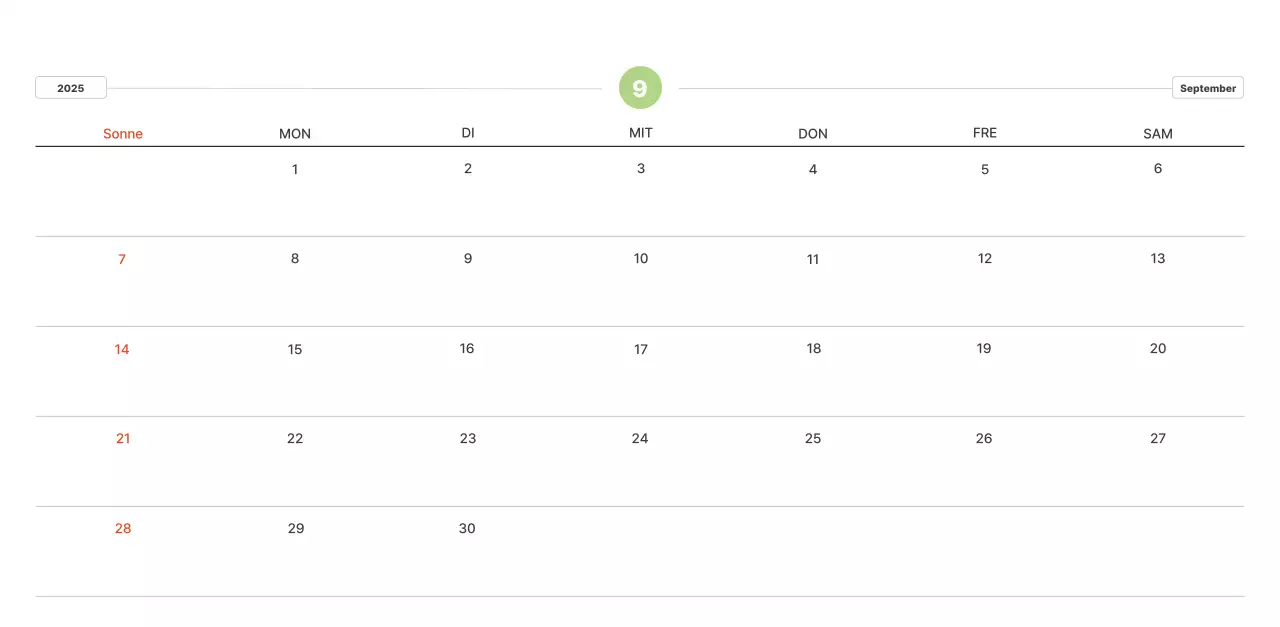Select Saturday the 13th

coord(1157,259)
